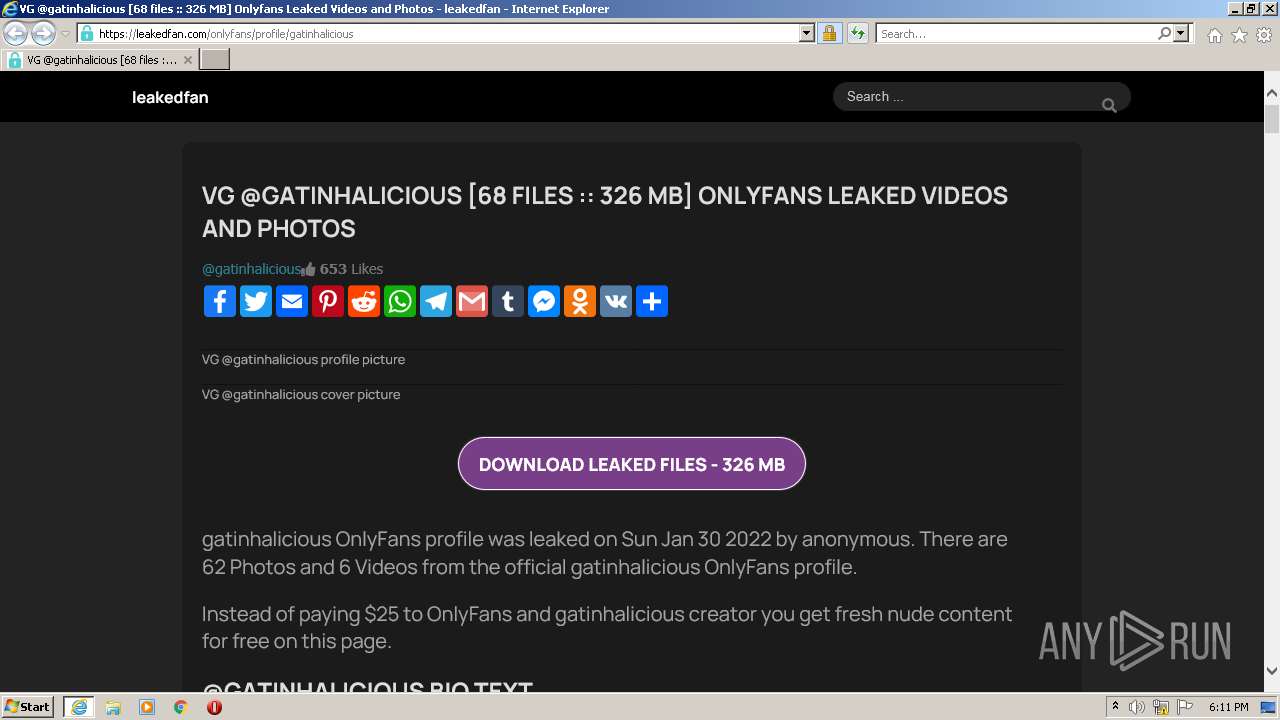Select the VG @gatinhalicious browser tab
This screenshot has height=720, width=1280.
[100, 60]
